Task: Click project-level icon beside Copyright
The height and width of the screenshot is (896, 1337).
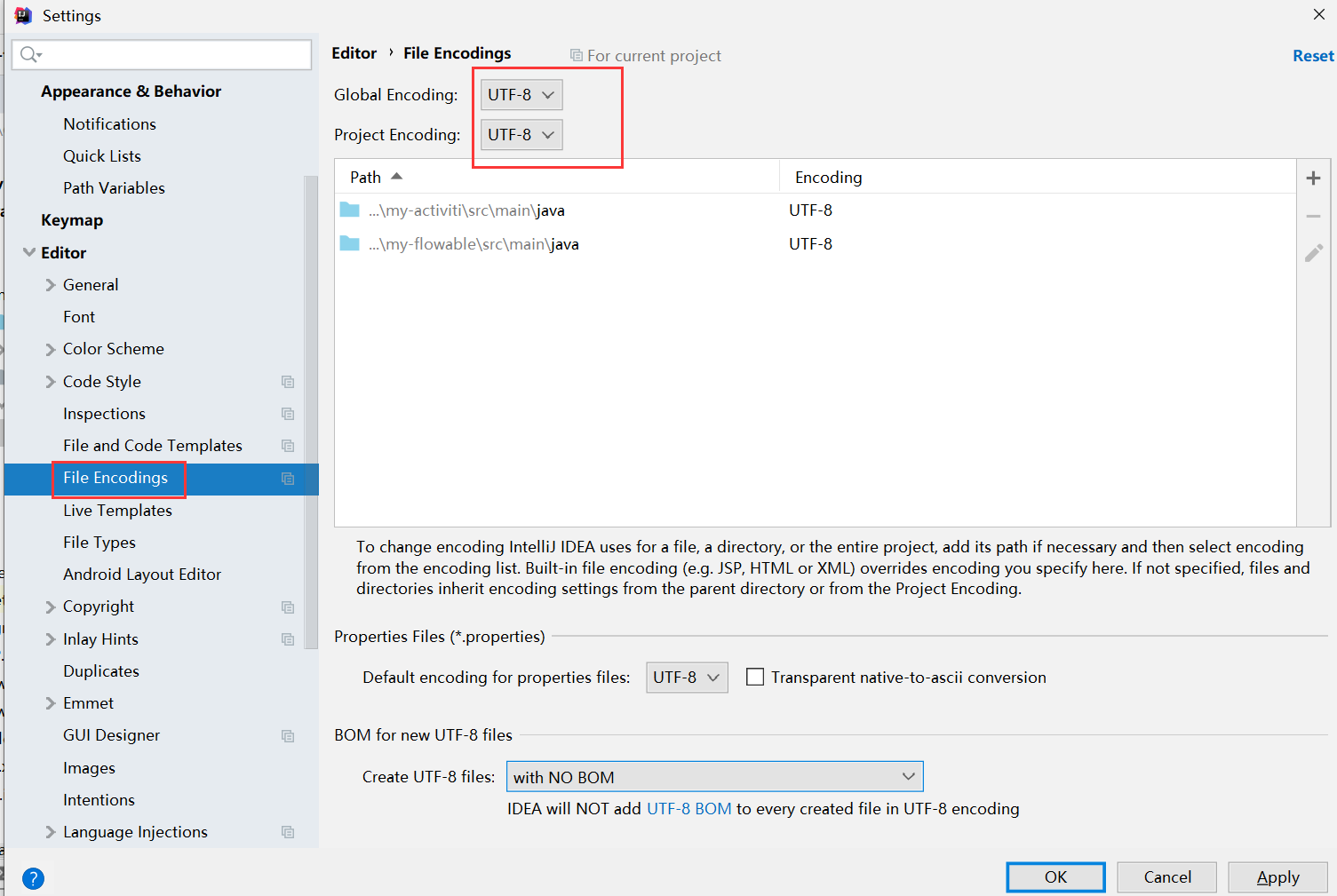Action: coord(288,607)
